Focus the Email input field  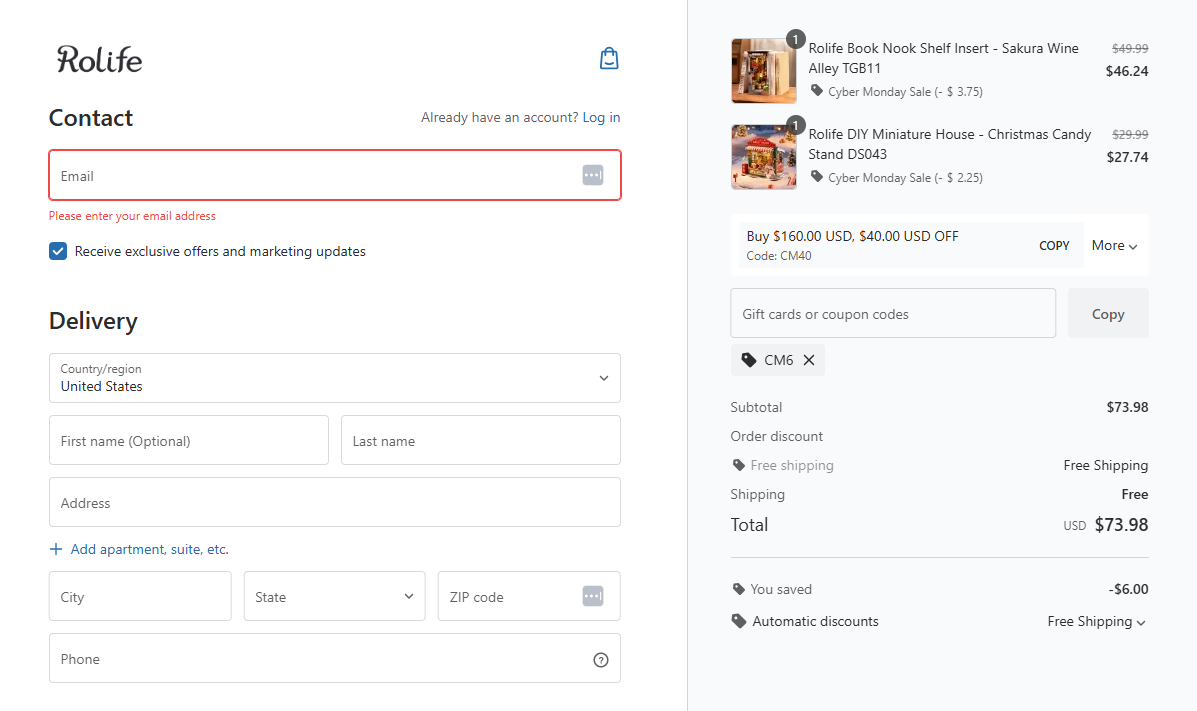coord(334,176)
